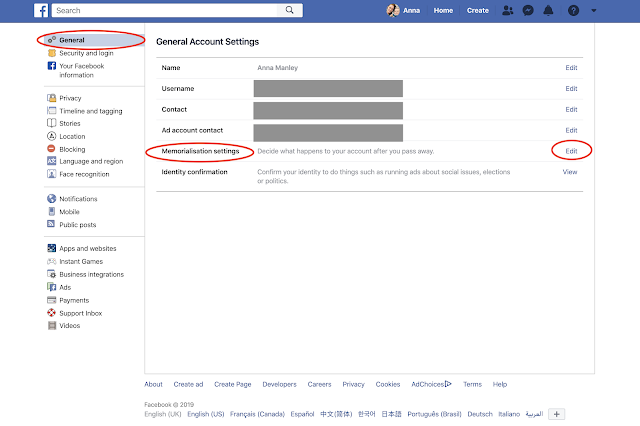Edit the Name row
Screen dimensions: 640x426
click(571, 68)
